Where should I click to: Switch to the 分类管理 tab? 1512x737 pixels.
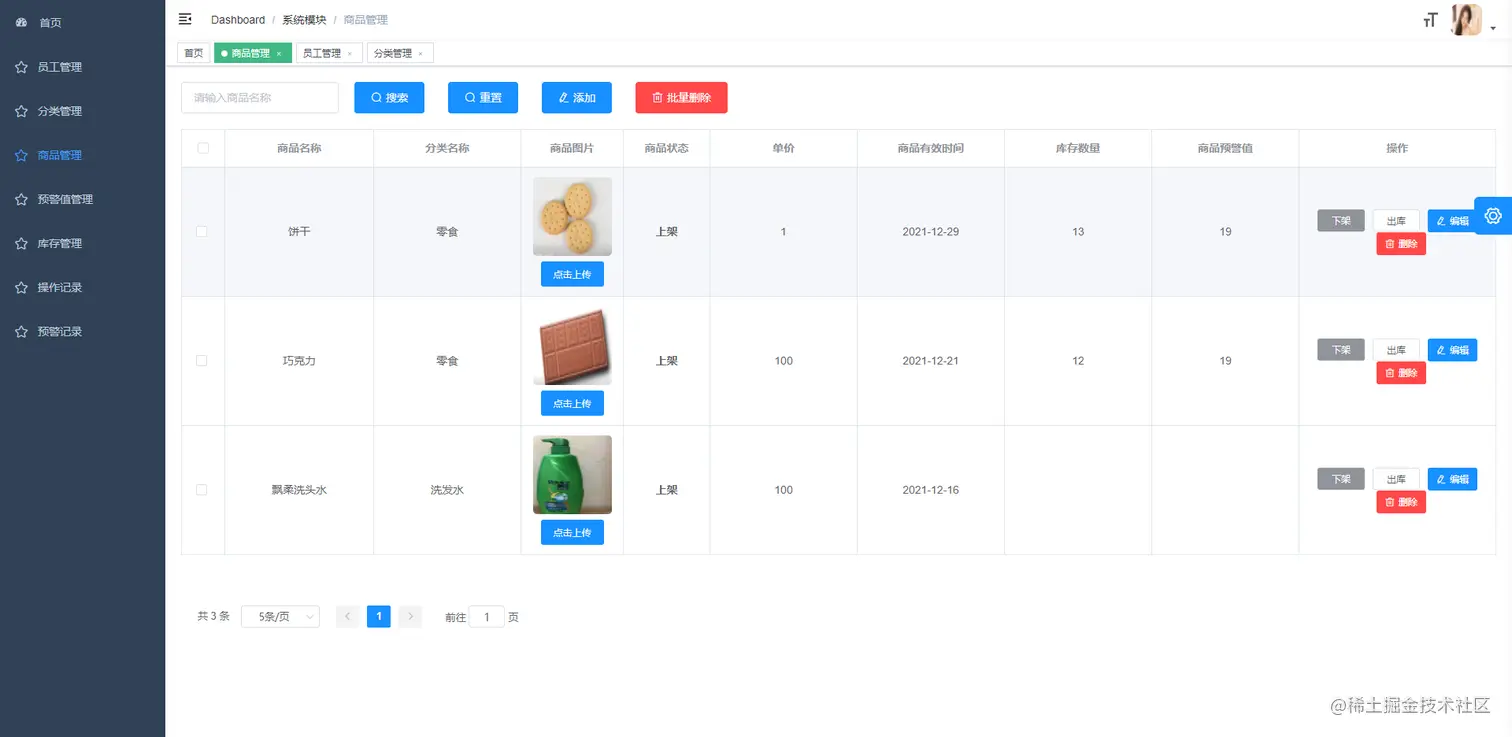(x=394, y=52)
